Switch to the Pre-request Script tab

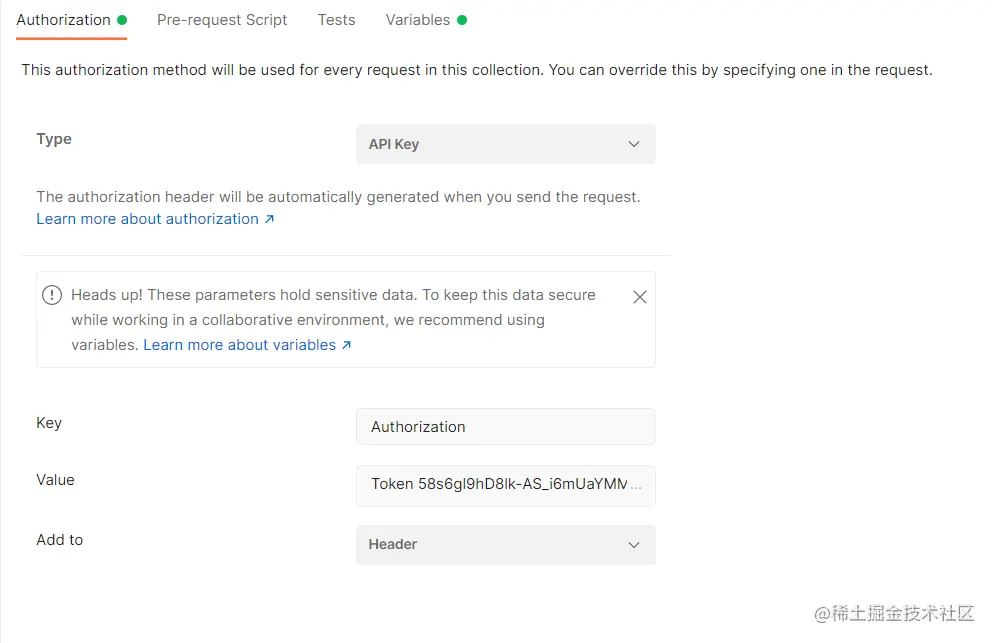[222, 20]
